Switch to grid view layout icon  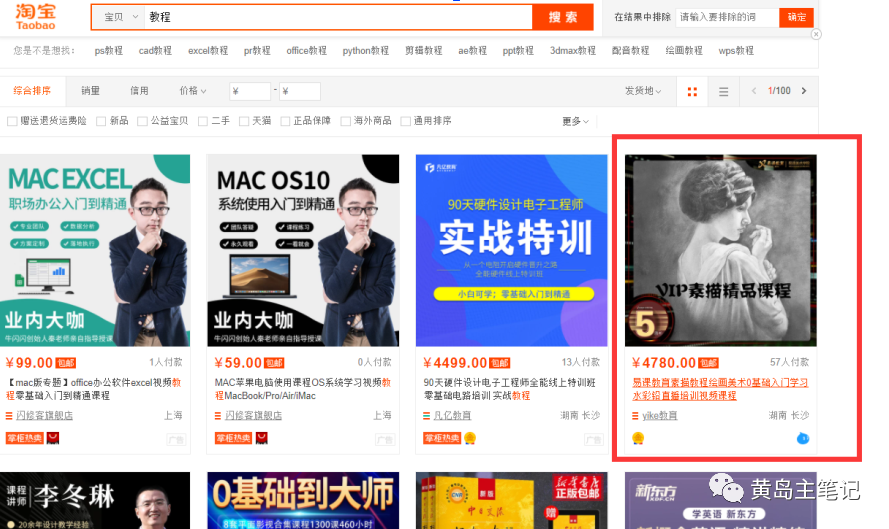point(692,91)
